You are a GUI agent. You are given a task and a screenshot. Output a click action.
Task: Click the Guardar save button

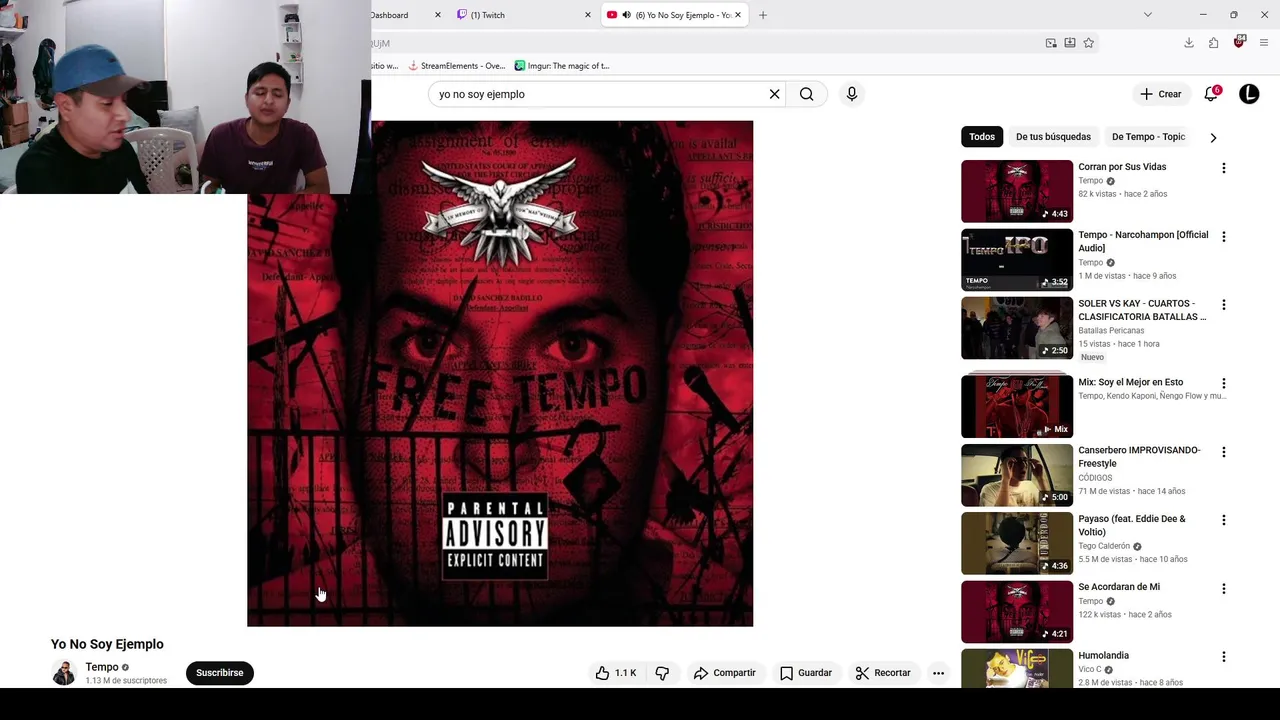point(806,673)
